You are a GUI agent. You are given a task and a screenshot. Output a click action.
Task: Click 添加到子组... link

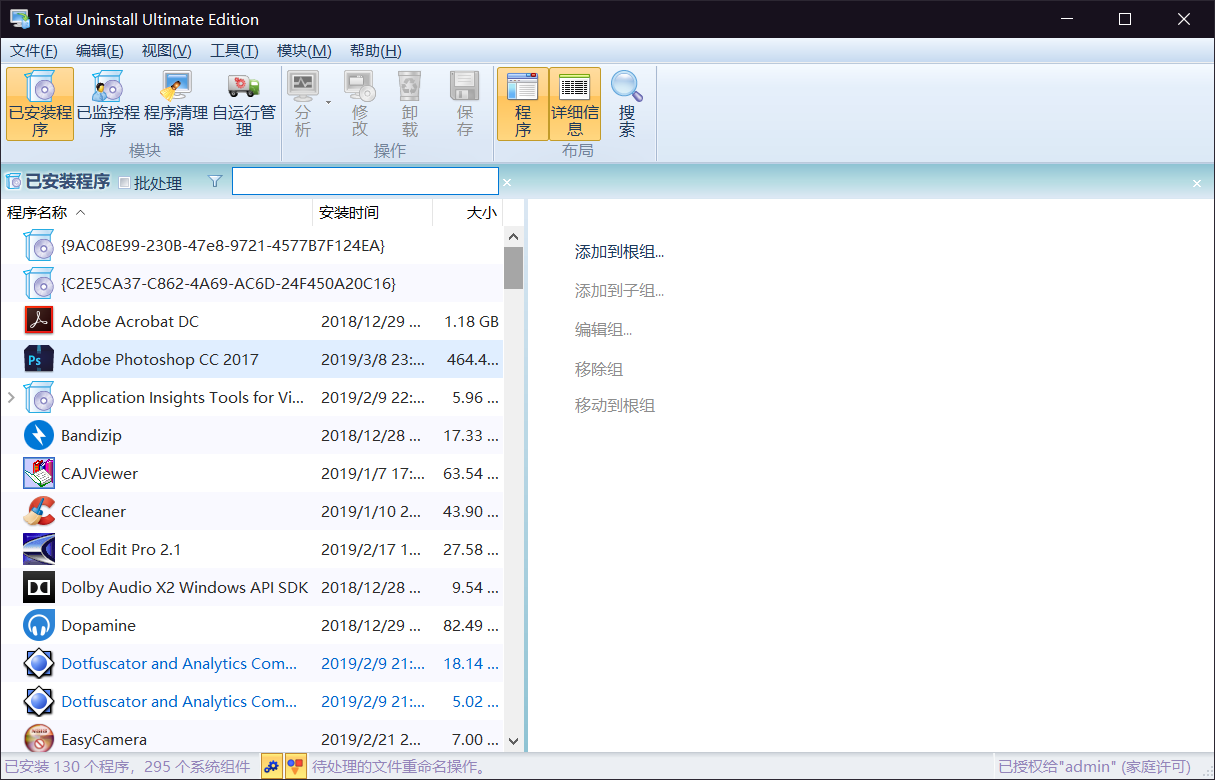[619, 291]
